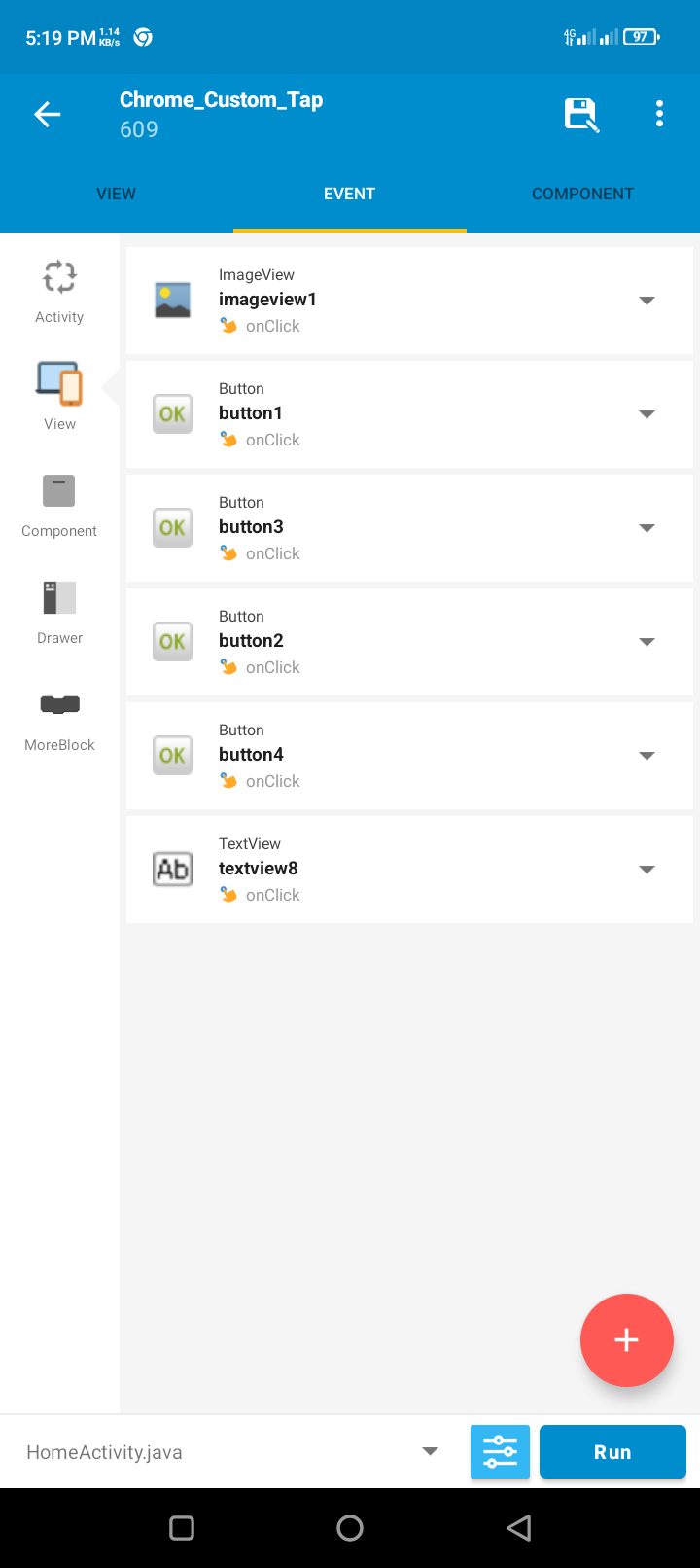This screenshot has width=700, height=1568.
Task: Open the button3 onClick event
Action: 409,528
